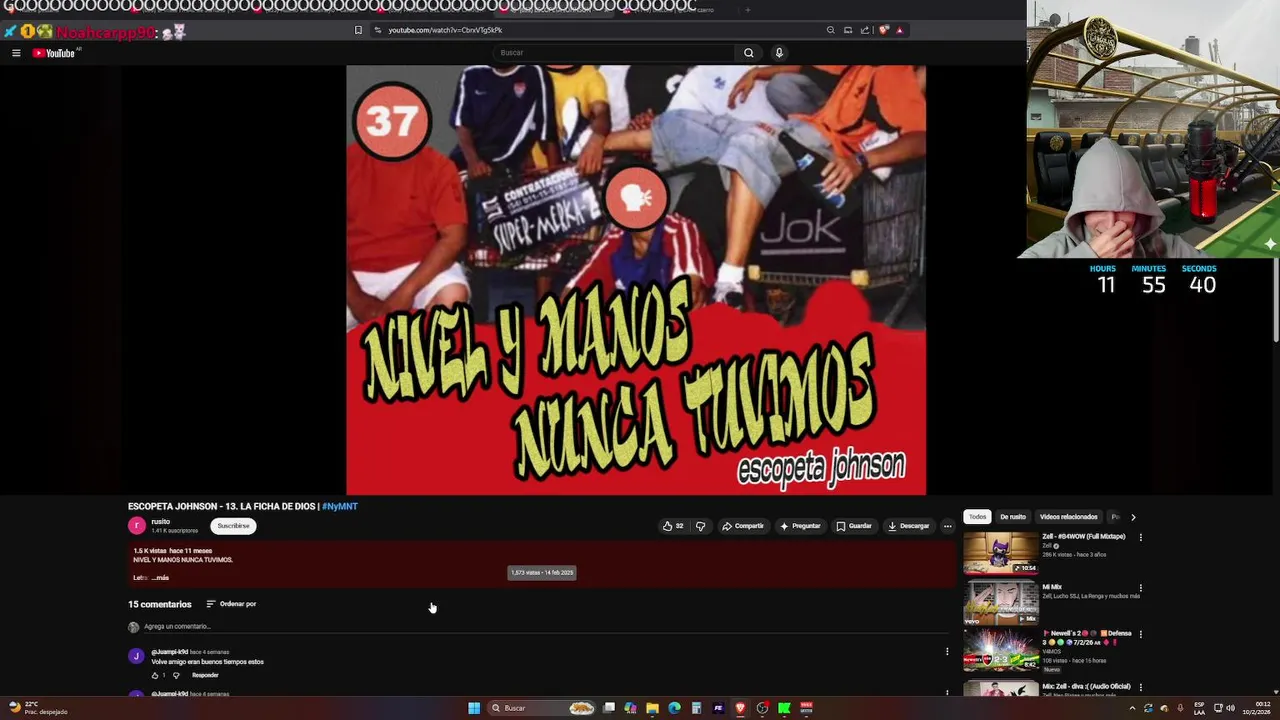Open the YouTube hamburger guide menu
The image size is (1280, 720).
click(16, 53)
